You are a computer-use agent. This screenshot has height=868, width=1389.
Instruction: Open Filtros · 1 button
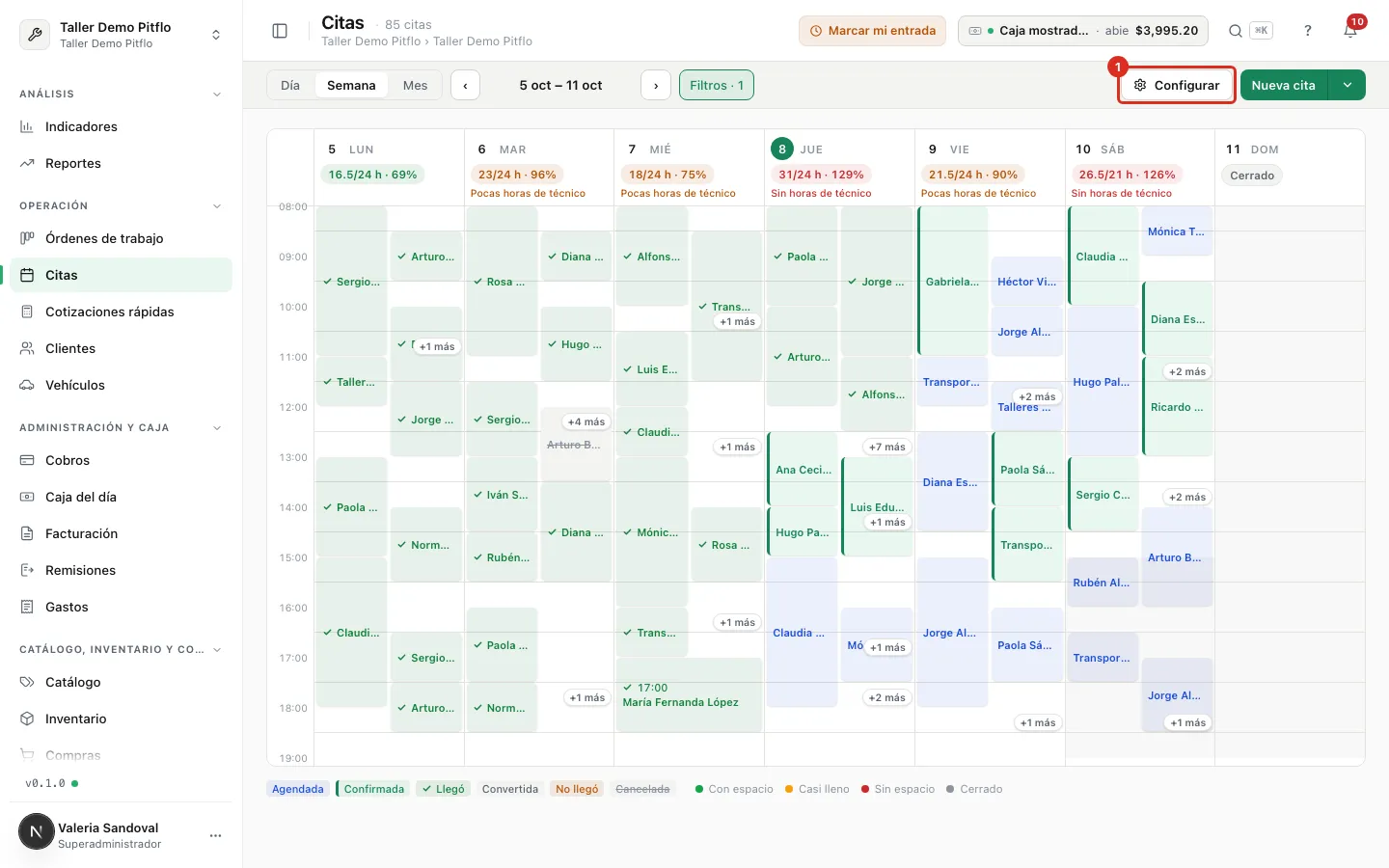pos(717,85)
